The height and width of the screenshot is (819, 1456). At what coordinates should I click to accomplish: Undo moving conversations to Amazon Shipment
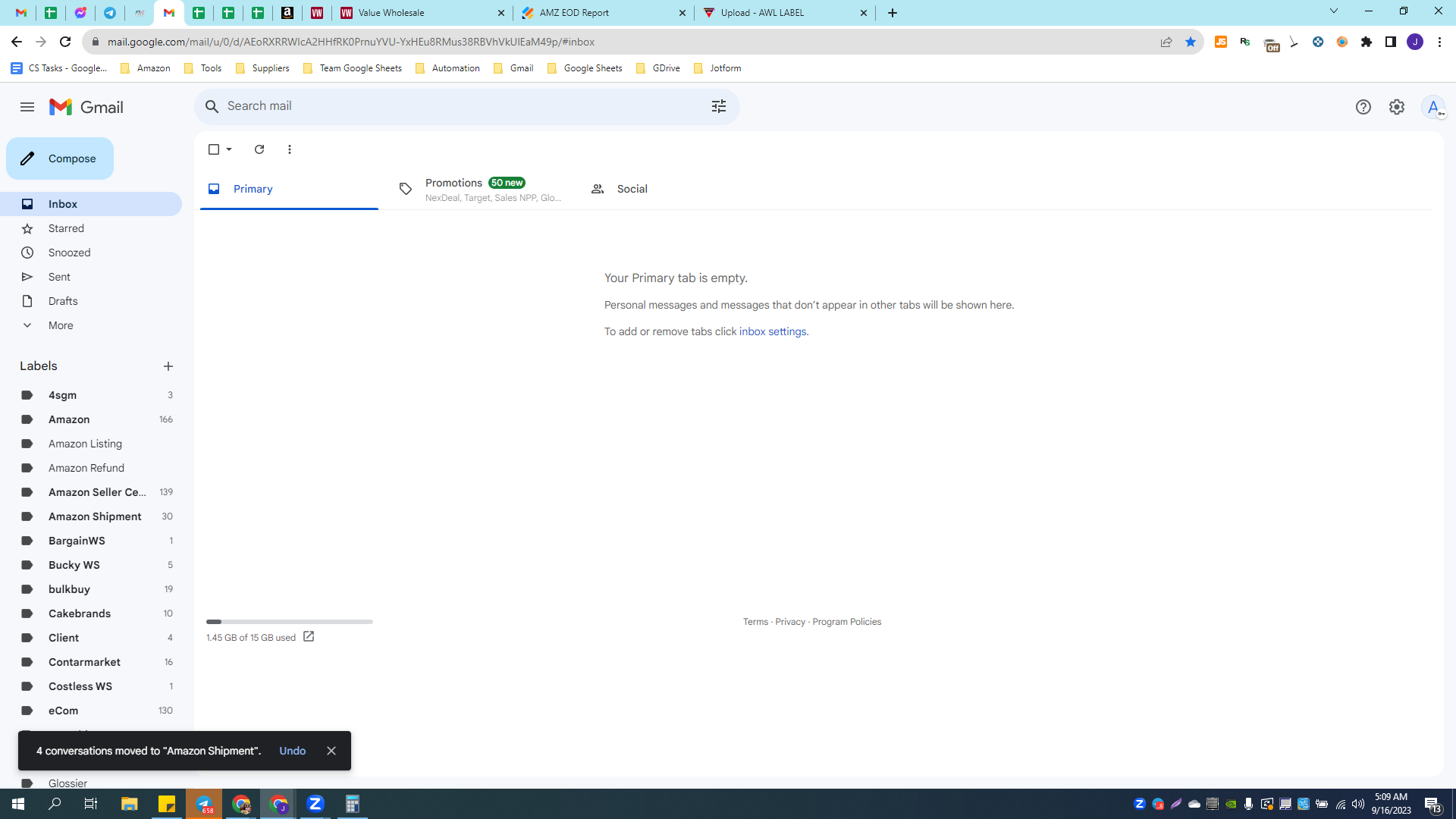(293, 751)
